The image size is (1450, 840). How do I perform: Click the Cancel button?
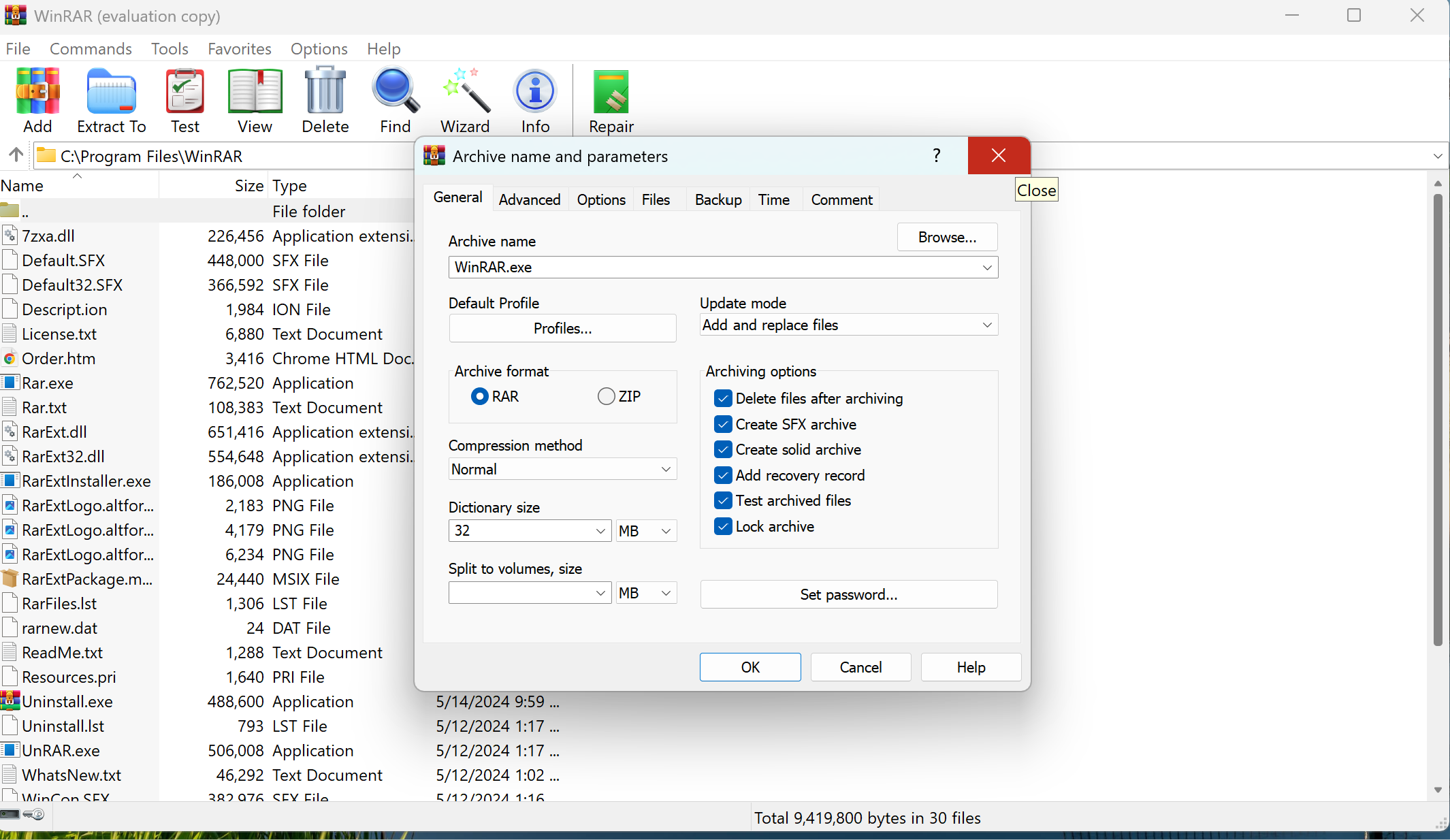(x=860, y=667)
